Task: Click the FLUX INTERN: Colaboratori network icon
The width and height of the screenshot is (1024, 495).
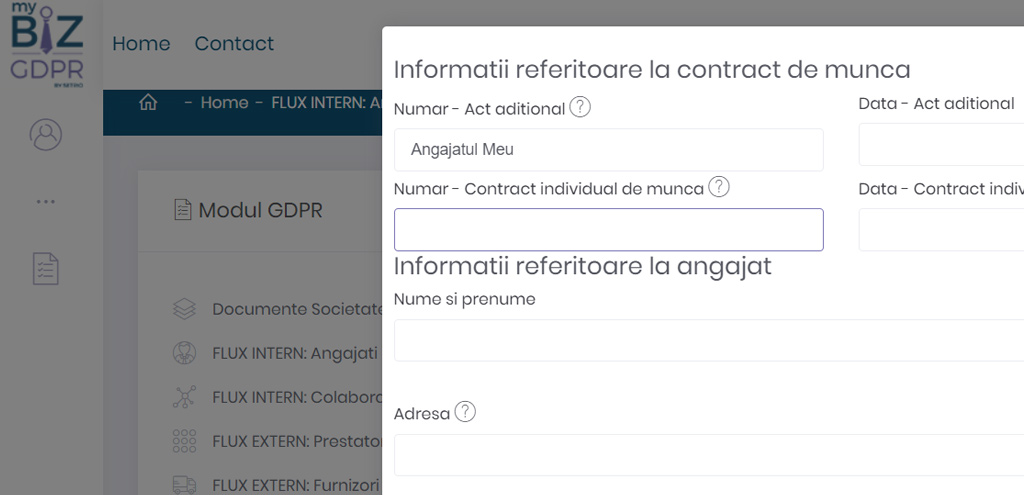Action: pyautogui.click(x=184, y=397)
